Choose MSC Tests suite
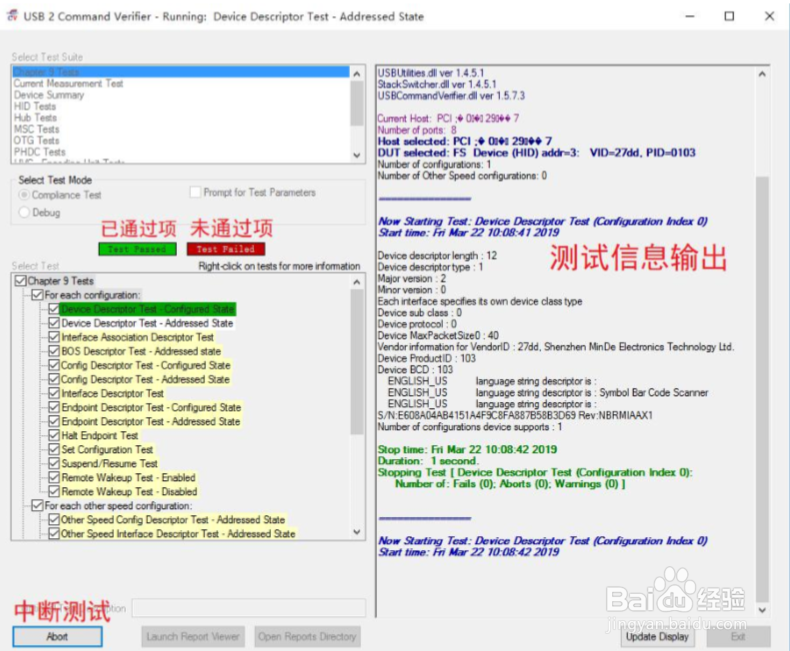The image size is (790, 651). pyautogui.click(x=36, y=129)
